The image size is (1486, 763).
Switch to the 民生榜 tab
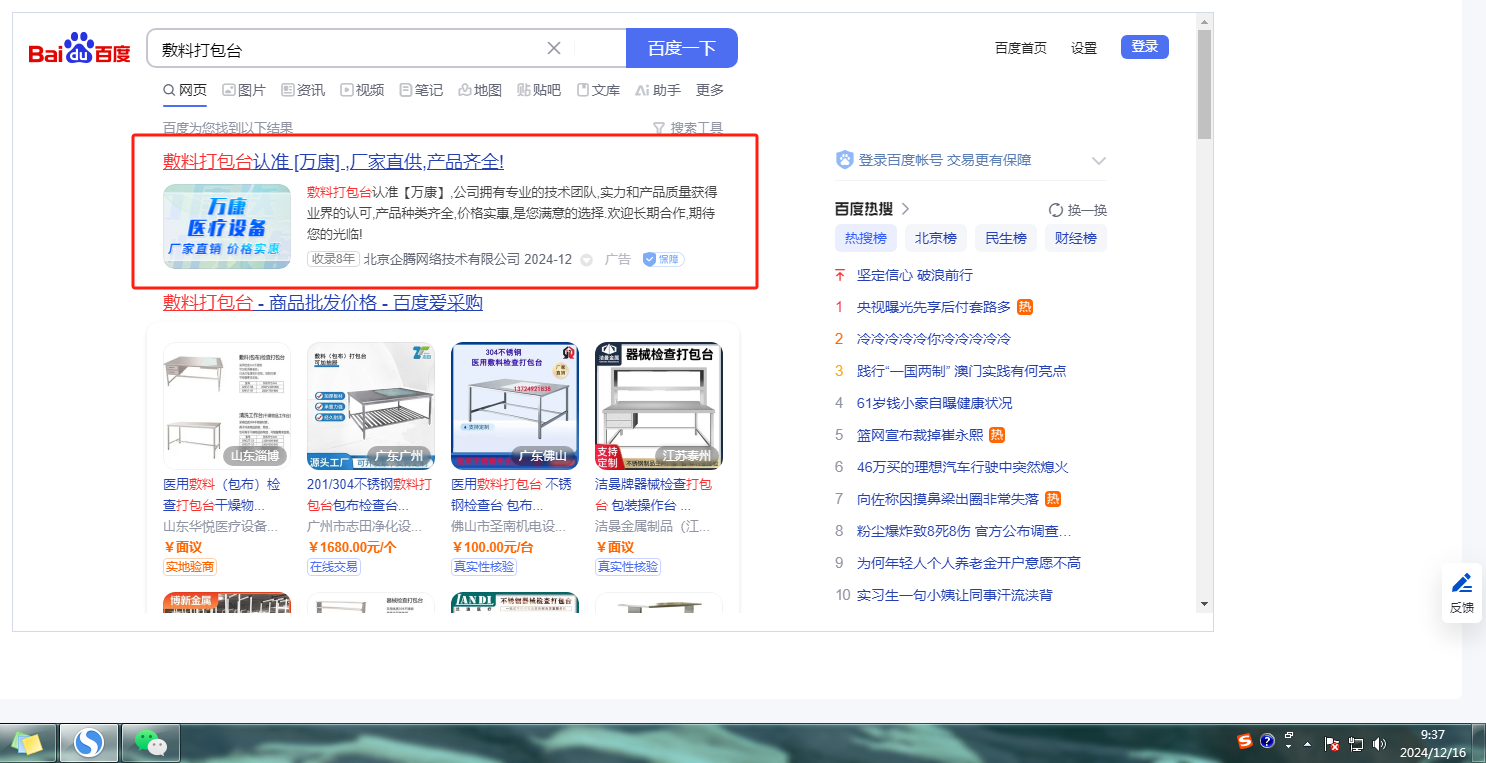pos(1006,238)
